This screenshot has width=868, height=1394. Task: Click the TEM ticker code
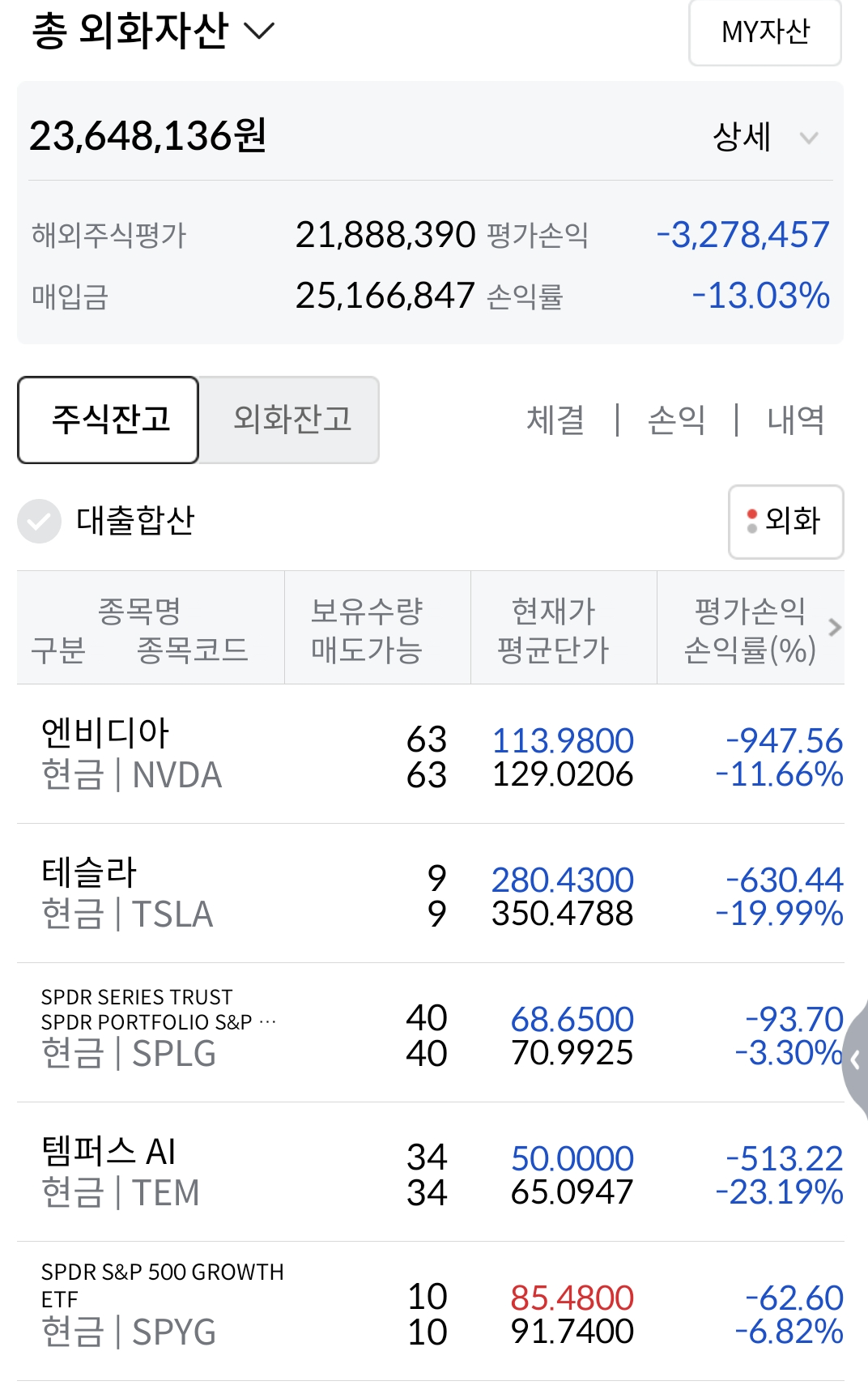166,1193
